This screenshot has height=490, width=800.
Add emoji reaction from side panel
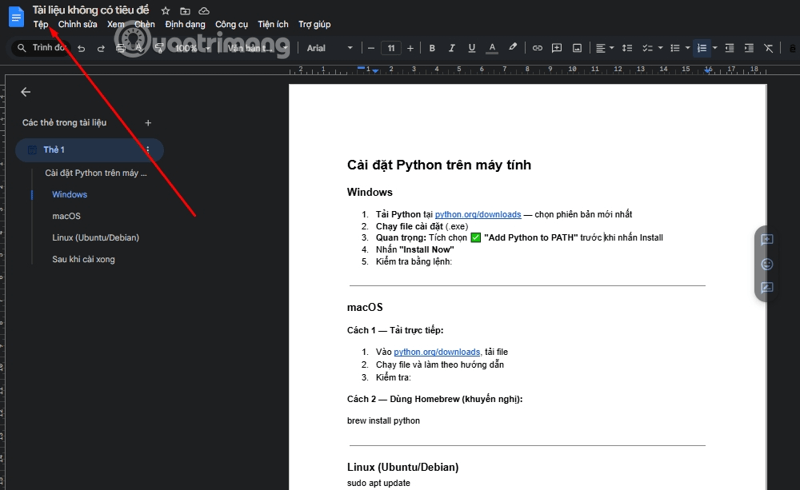pos(767,264)
